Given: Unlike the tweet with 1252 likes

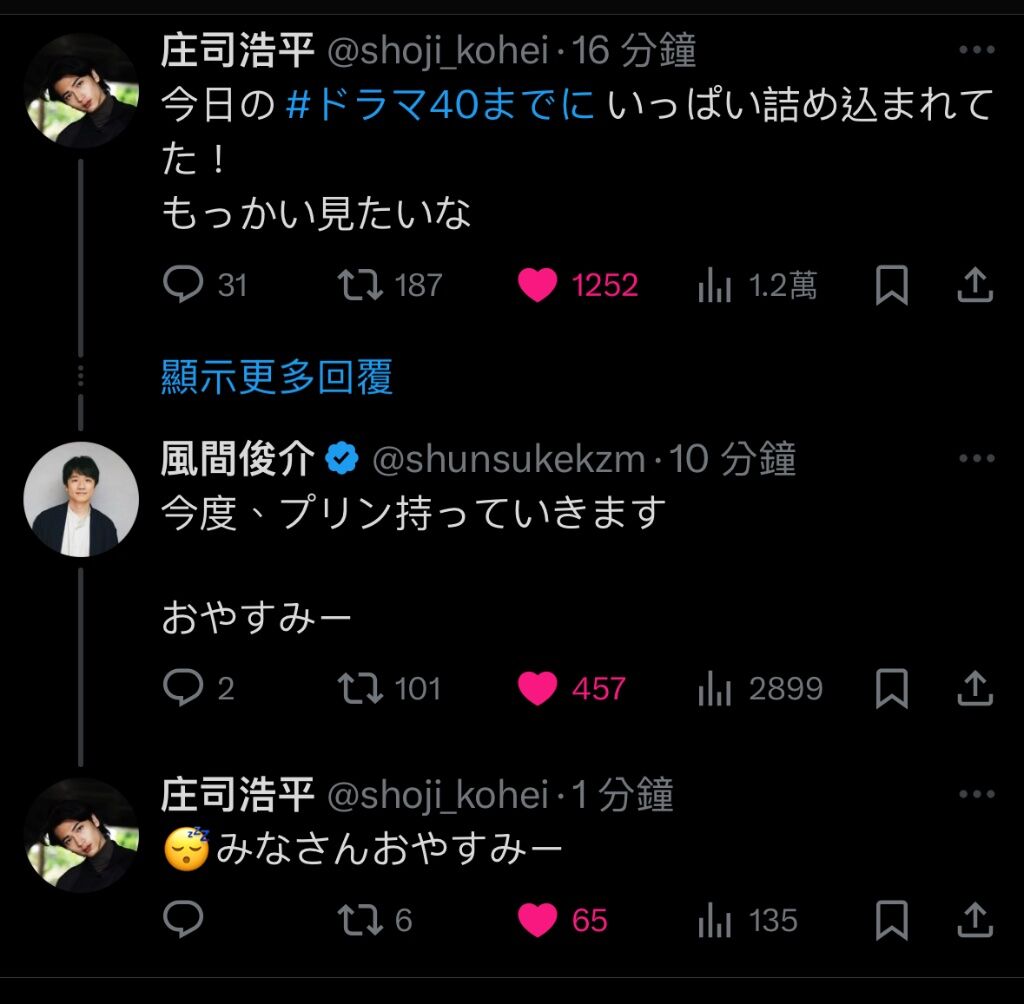Looking at the screenshot, I should point(538,286).
